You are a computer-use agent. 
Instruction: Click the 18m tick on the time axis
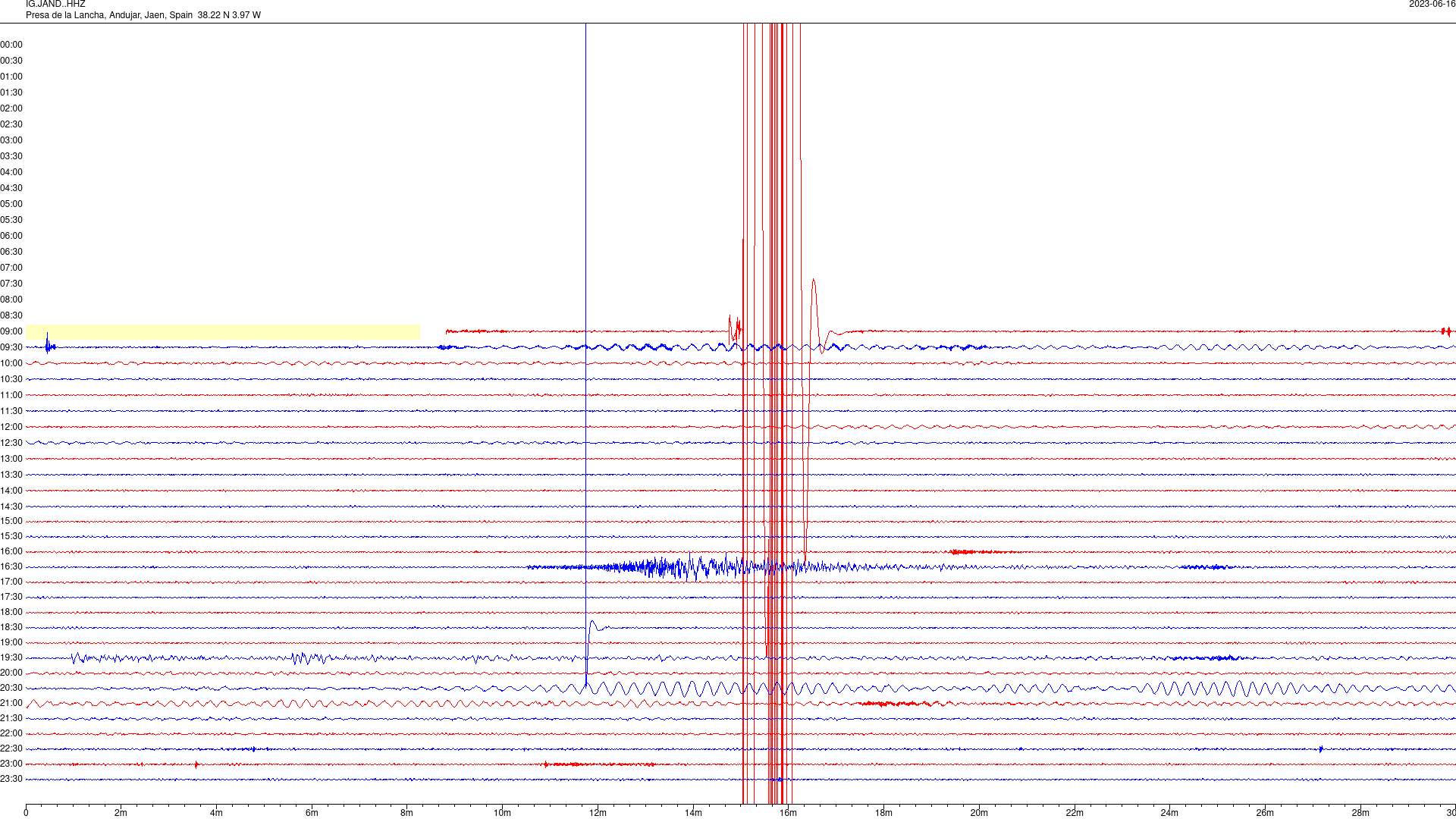pyautogui.click(x=883, y=813)
